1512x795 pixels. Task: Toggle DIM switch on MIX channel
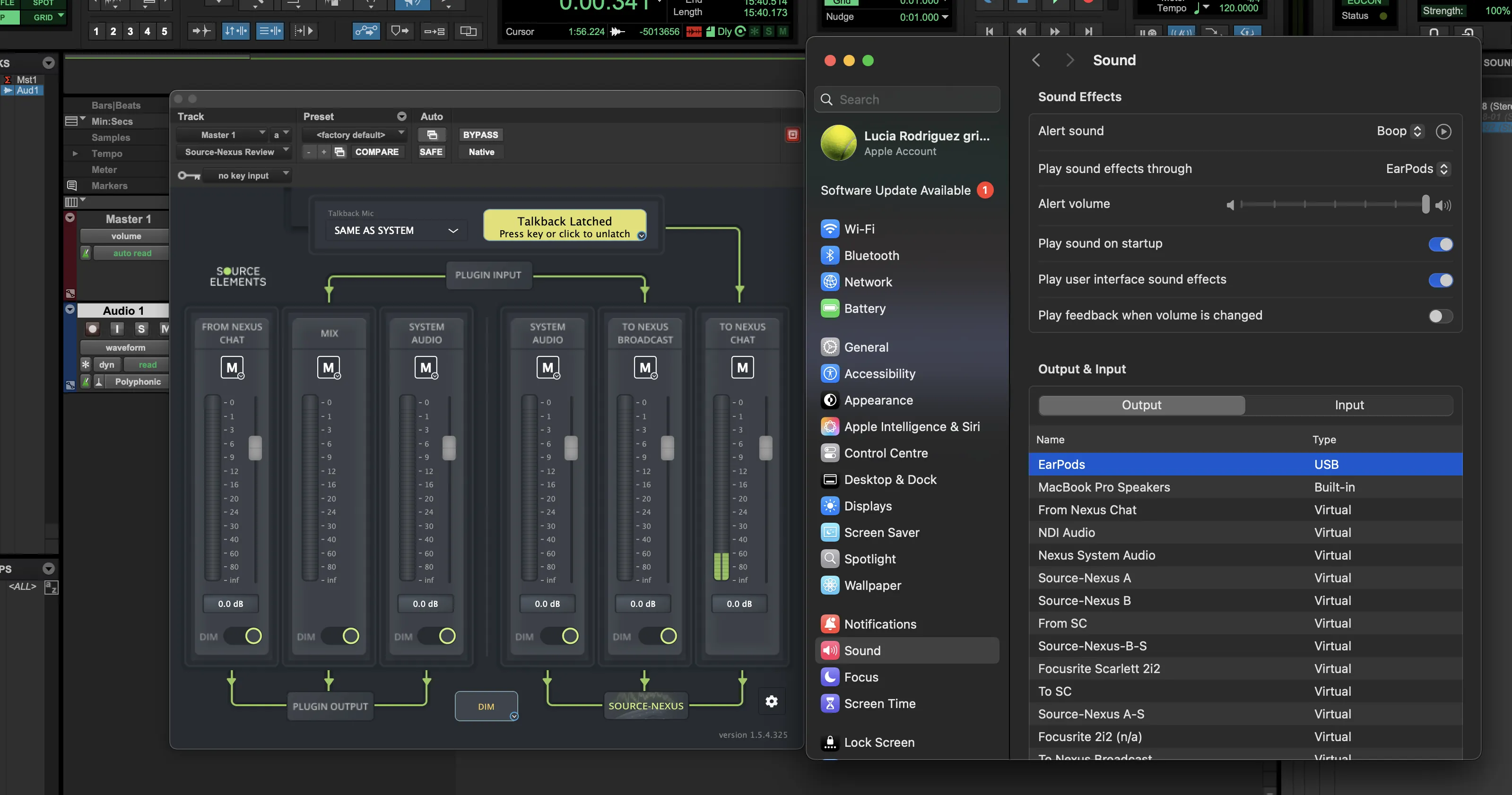pyautogui.click(x=341, y=636)
